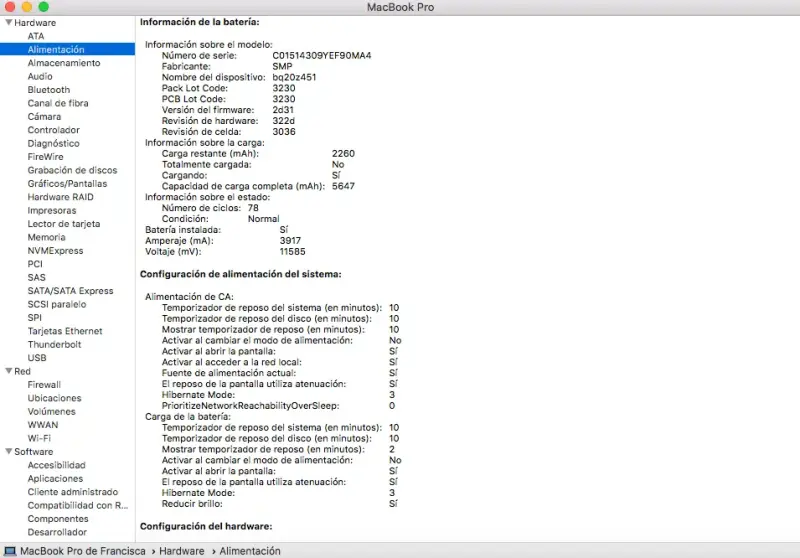This screenshot has width=800, height=558.
Task: Click the PrioritizeNetworkReachabilityOverSleep row
Action: pos(278,406)
